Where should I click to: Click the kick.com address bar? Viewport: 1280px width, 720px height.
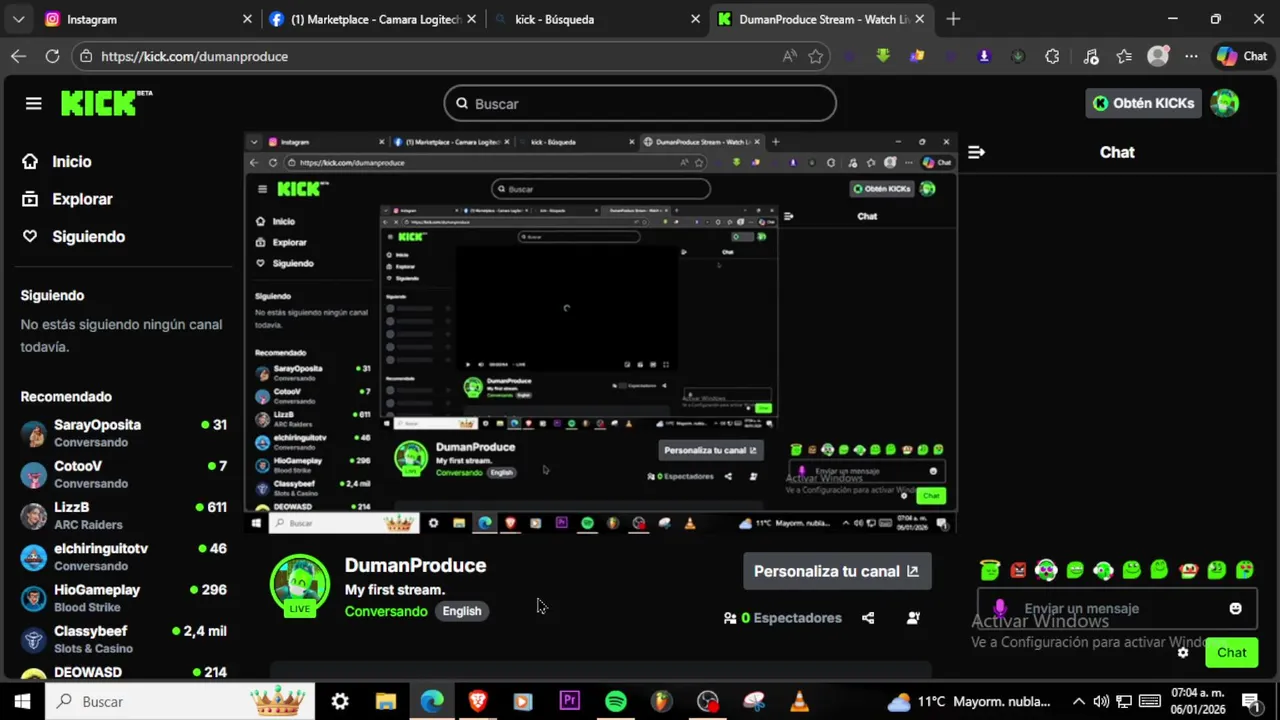point(430,56)
